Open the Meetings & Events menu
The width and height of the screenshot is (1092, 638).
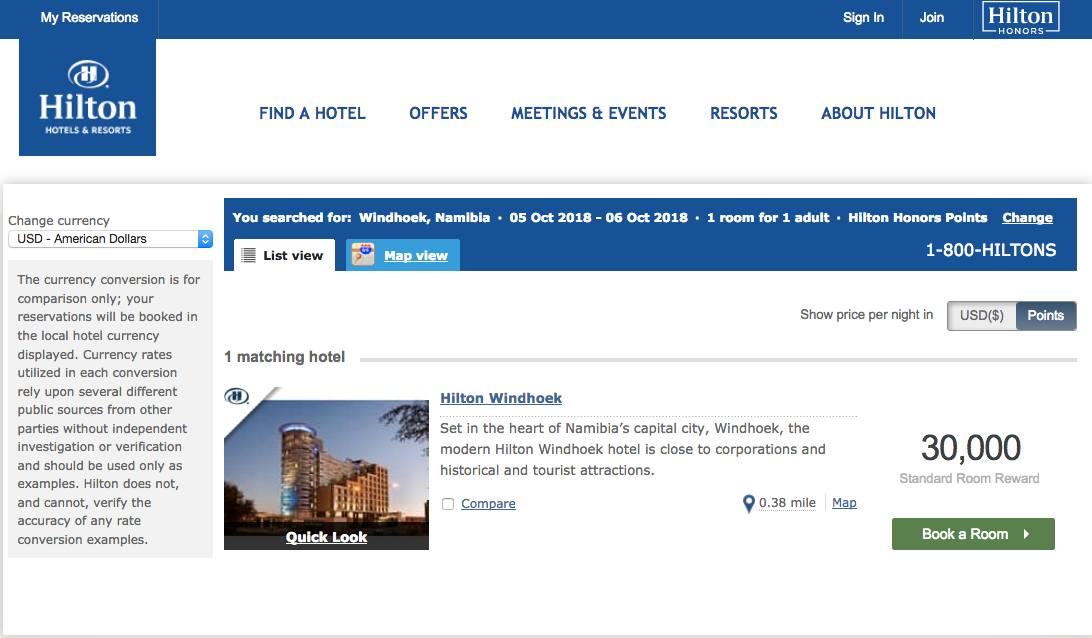(x=588, y=114)
